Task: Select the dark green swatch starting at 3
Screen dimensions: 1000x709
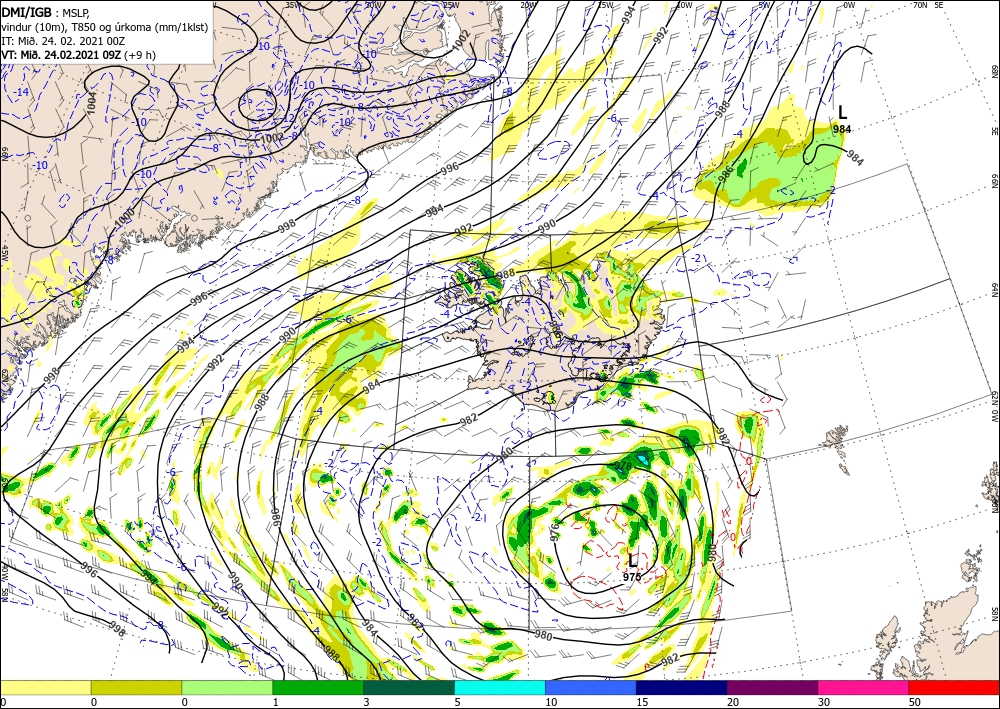Action: [409, 687]
